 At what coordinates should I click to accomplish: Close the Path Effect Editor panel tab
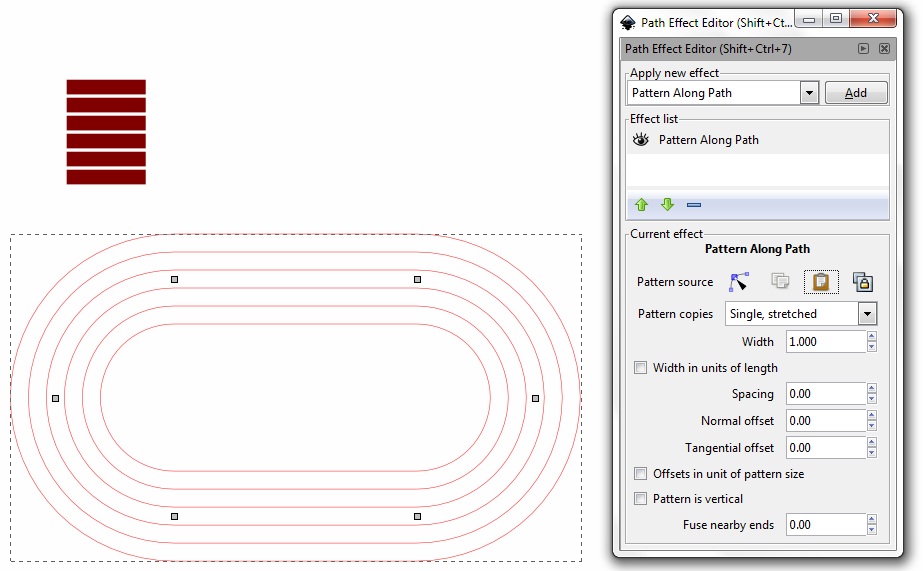click(884, 48)
